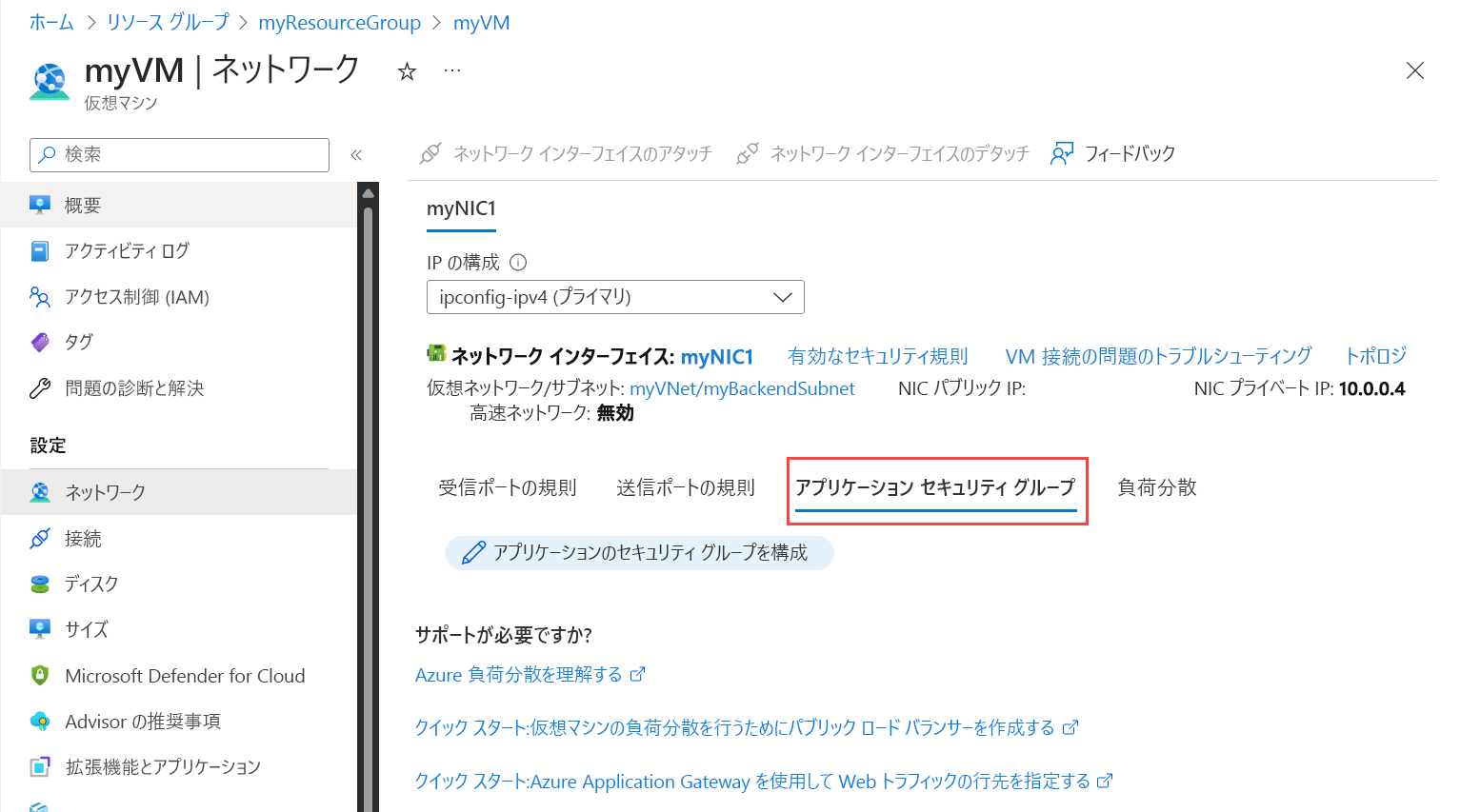Open Microsoft Defender for Cloud

(185, 675)
